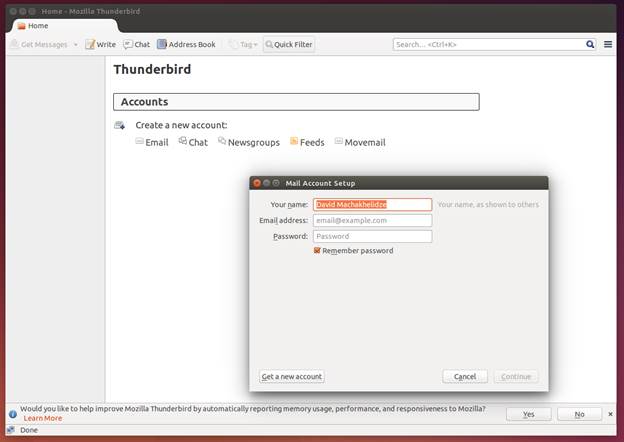Close the Mail Account Setup dialog
624x442 pixels.
[257, 183]
